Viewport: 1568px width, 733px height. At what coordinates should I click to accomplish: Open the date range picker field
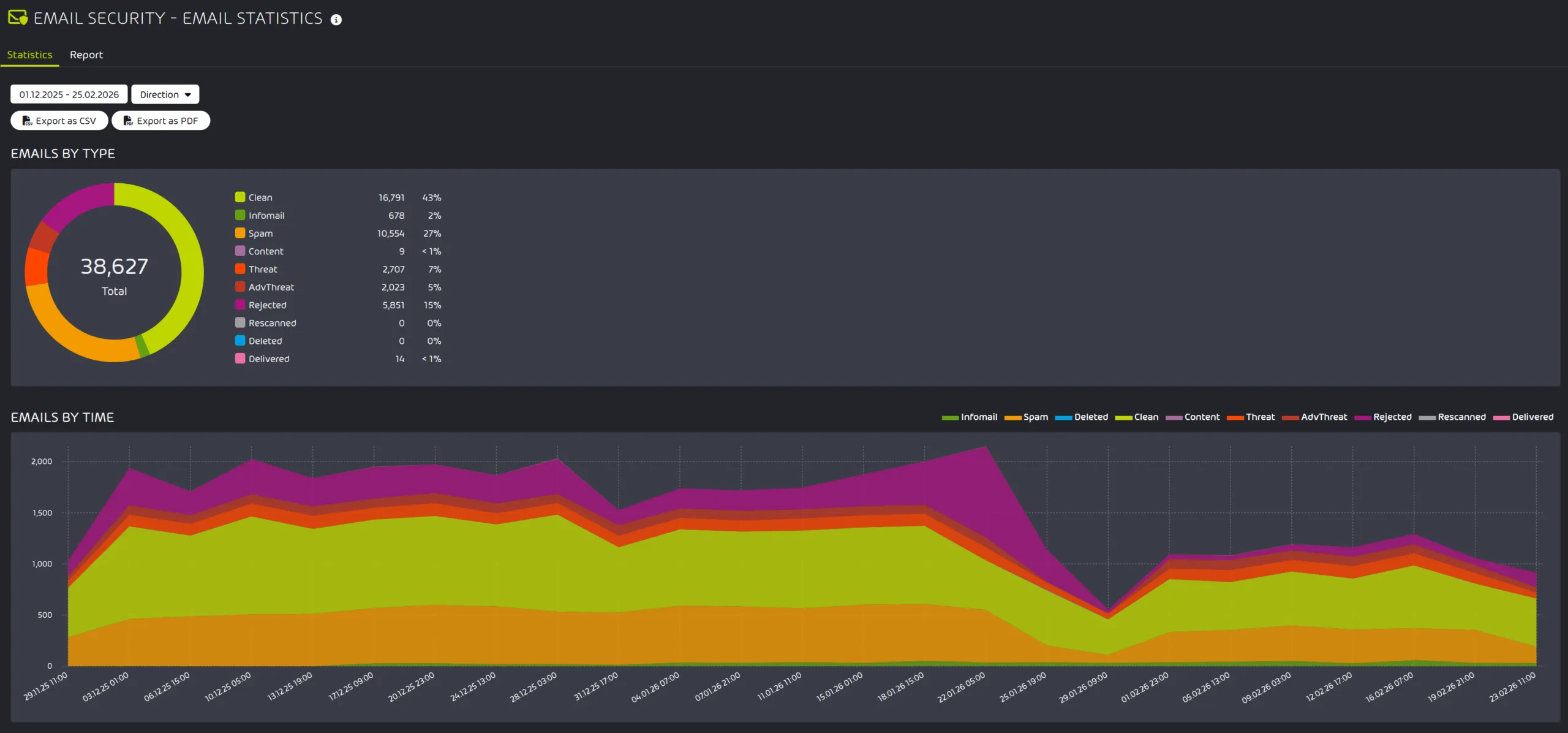coord(69,94)
